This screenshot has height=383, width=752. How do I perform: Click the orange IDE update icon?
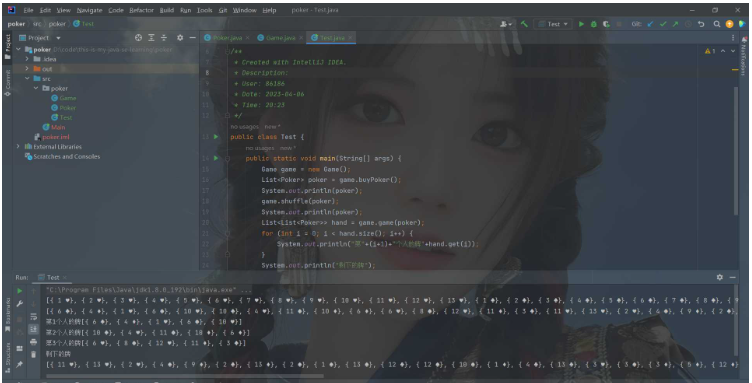[x=729, y=24]
